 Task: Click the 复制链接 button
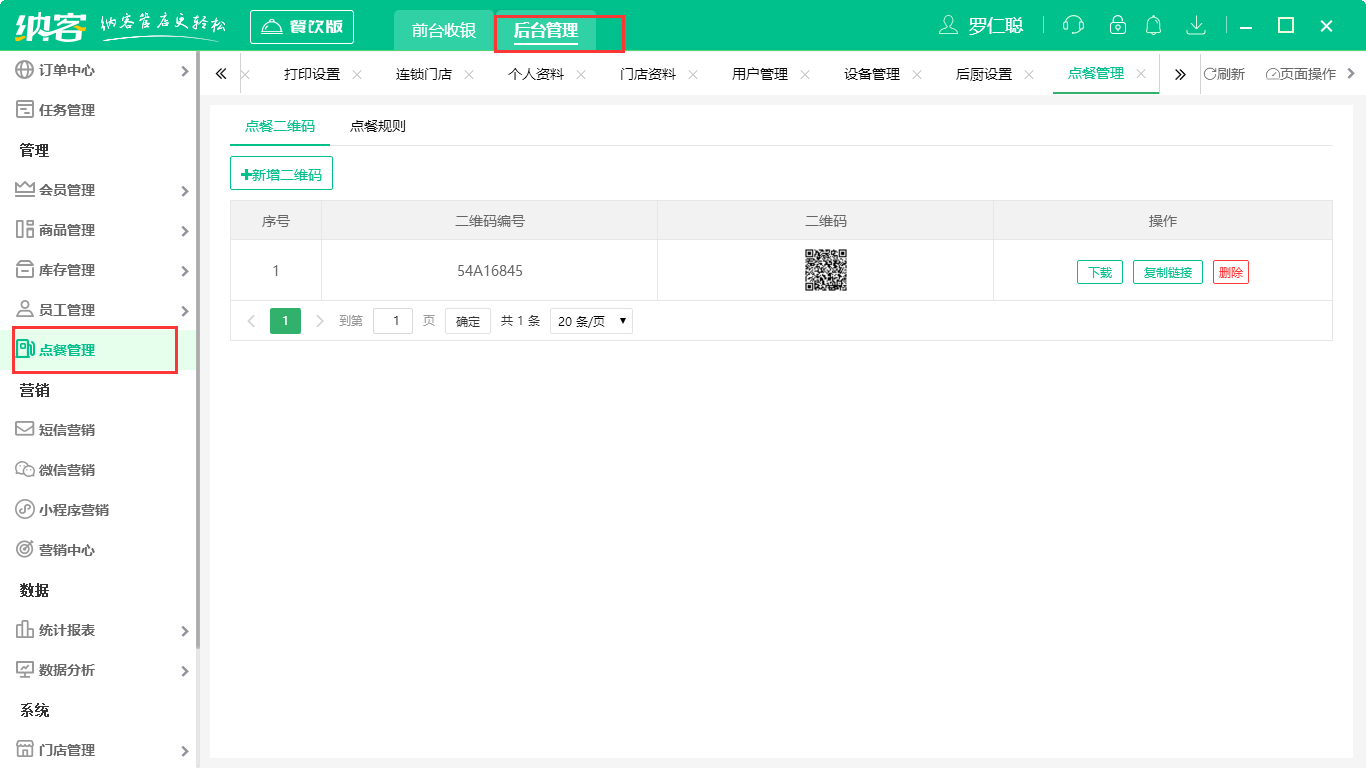click(x=1167, y=272)
